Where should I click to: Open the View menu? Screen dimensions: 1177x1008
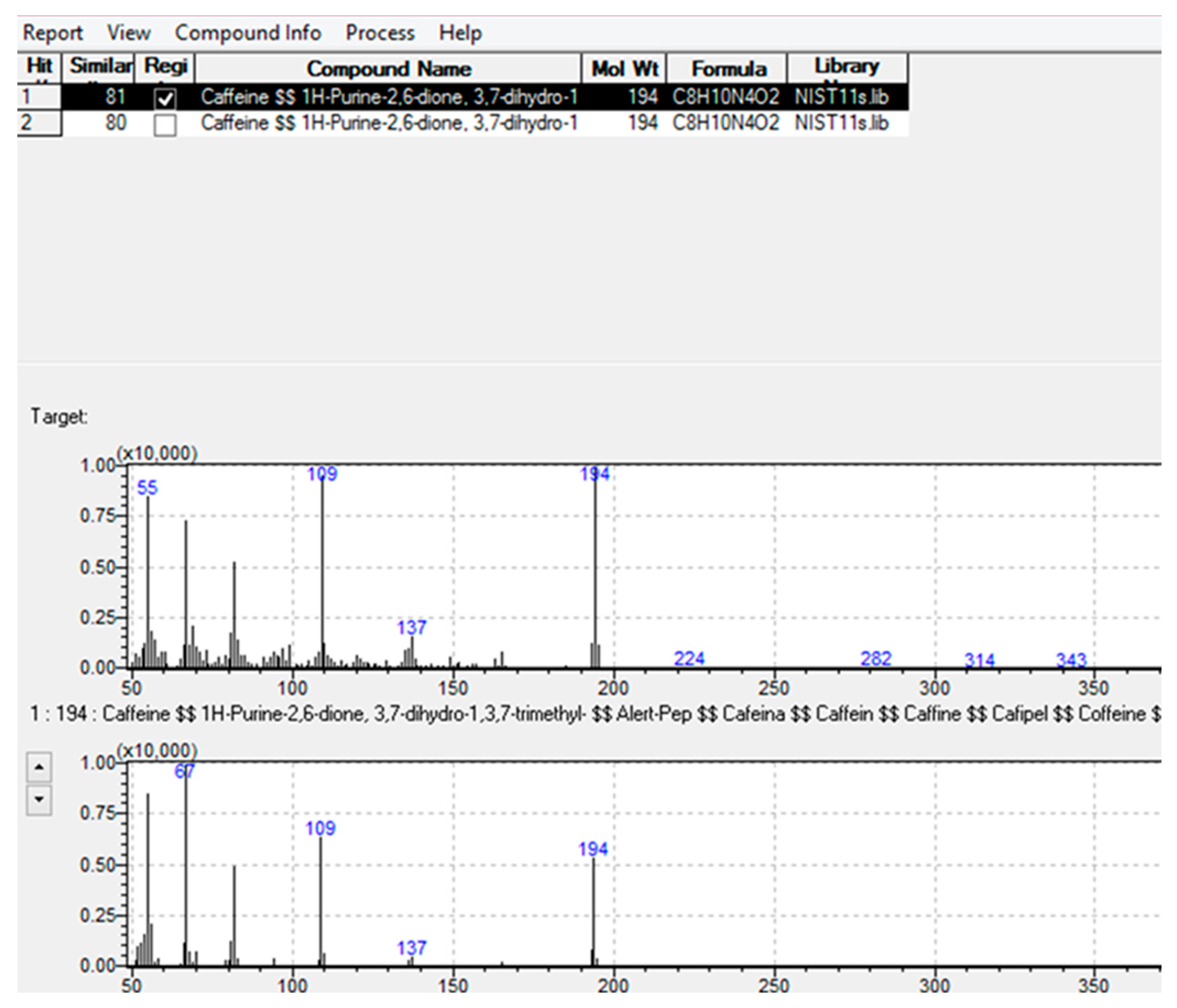click(x=129, y=33)
